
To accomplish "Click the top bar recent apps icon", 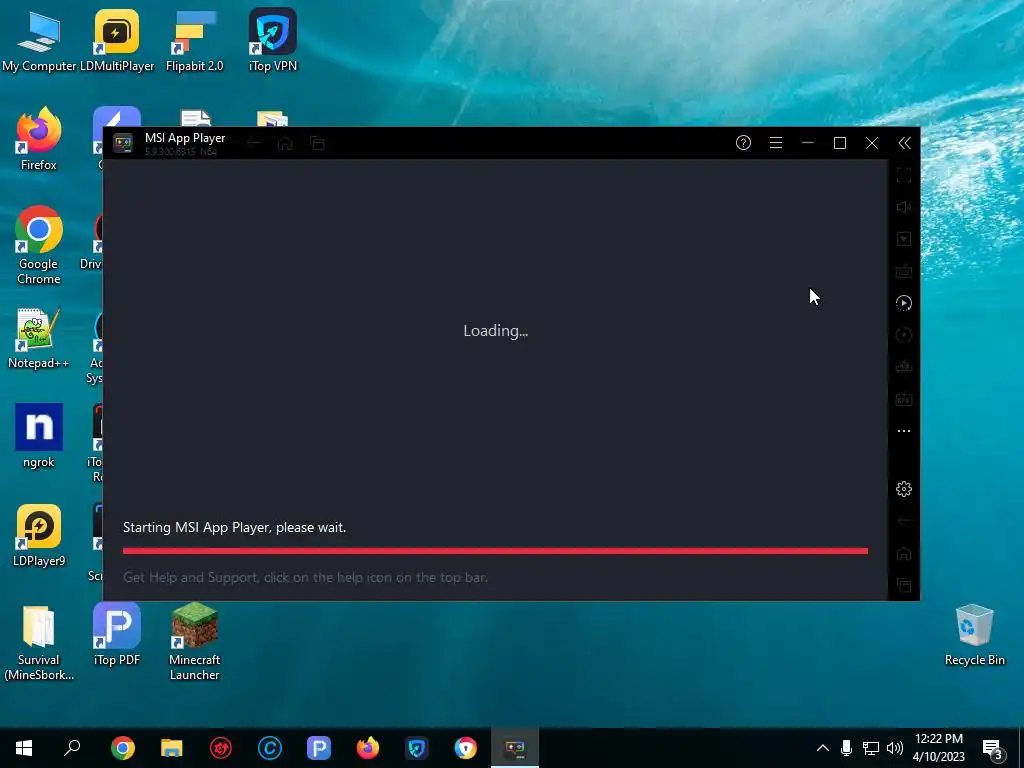I will tap(317, 143).
